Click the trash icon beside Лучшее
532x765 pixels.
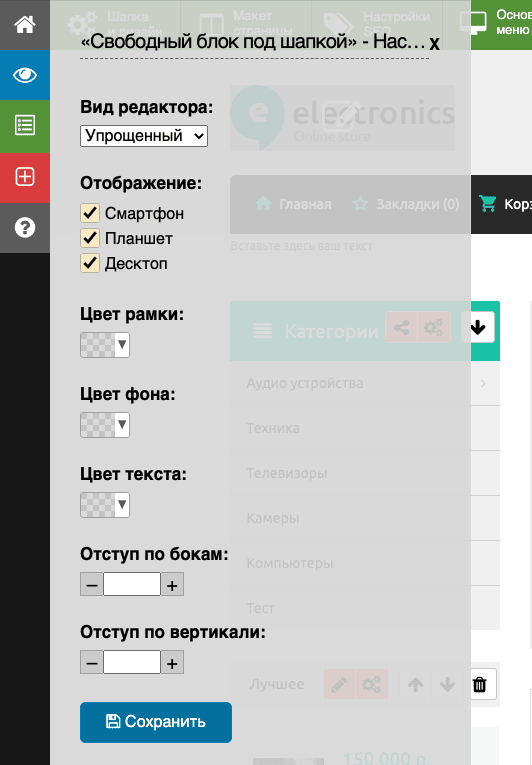pos(480,684)
